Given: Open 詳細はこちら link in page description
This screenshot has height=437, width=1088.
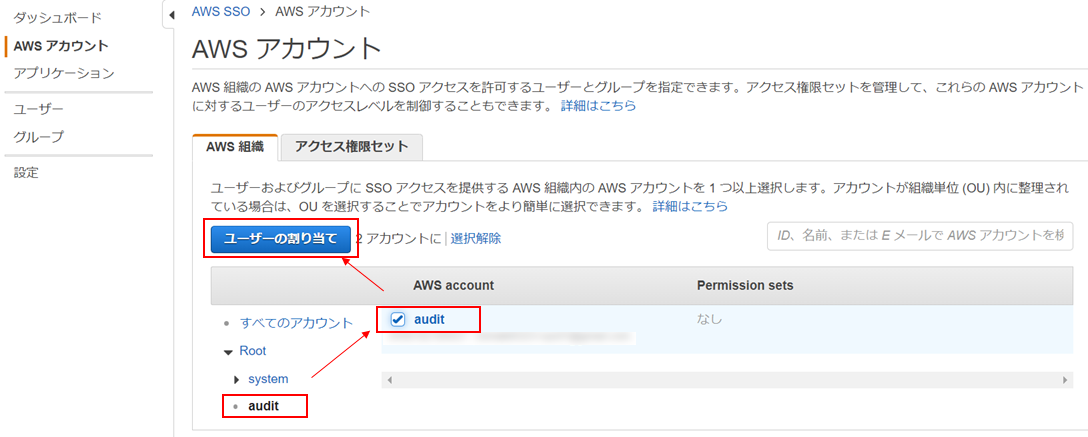Looking at the screenshot, I should 598,106.
